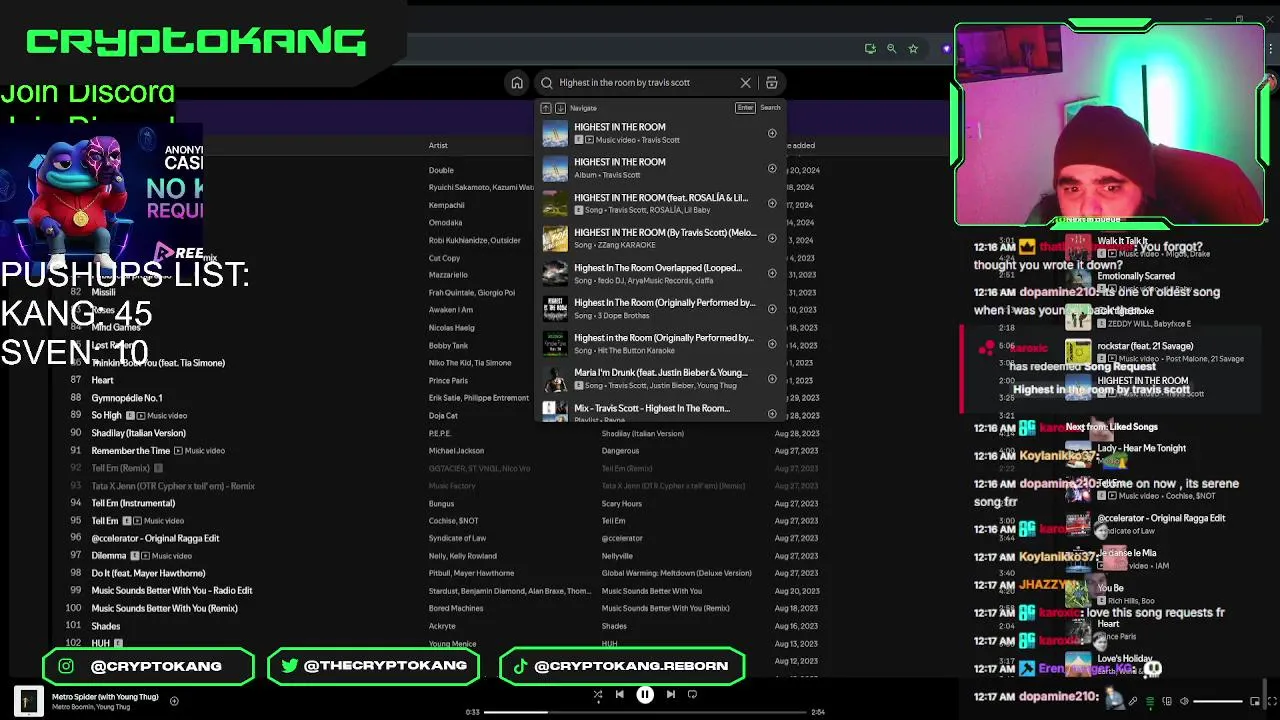
Task: Go to the Home page icon
Action: click(517, 83)
